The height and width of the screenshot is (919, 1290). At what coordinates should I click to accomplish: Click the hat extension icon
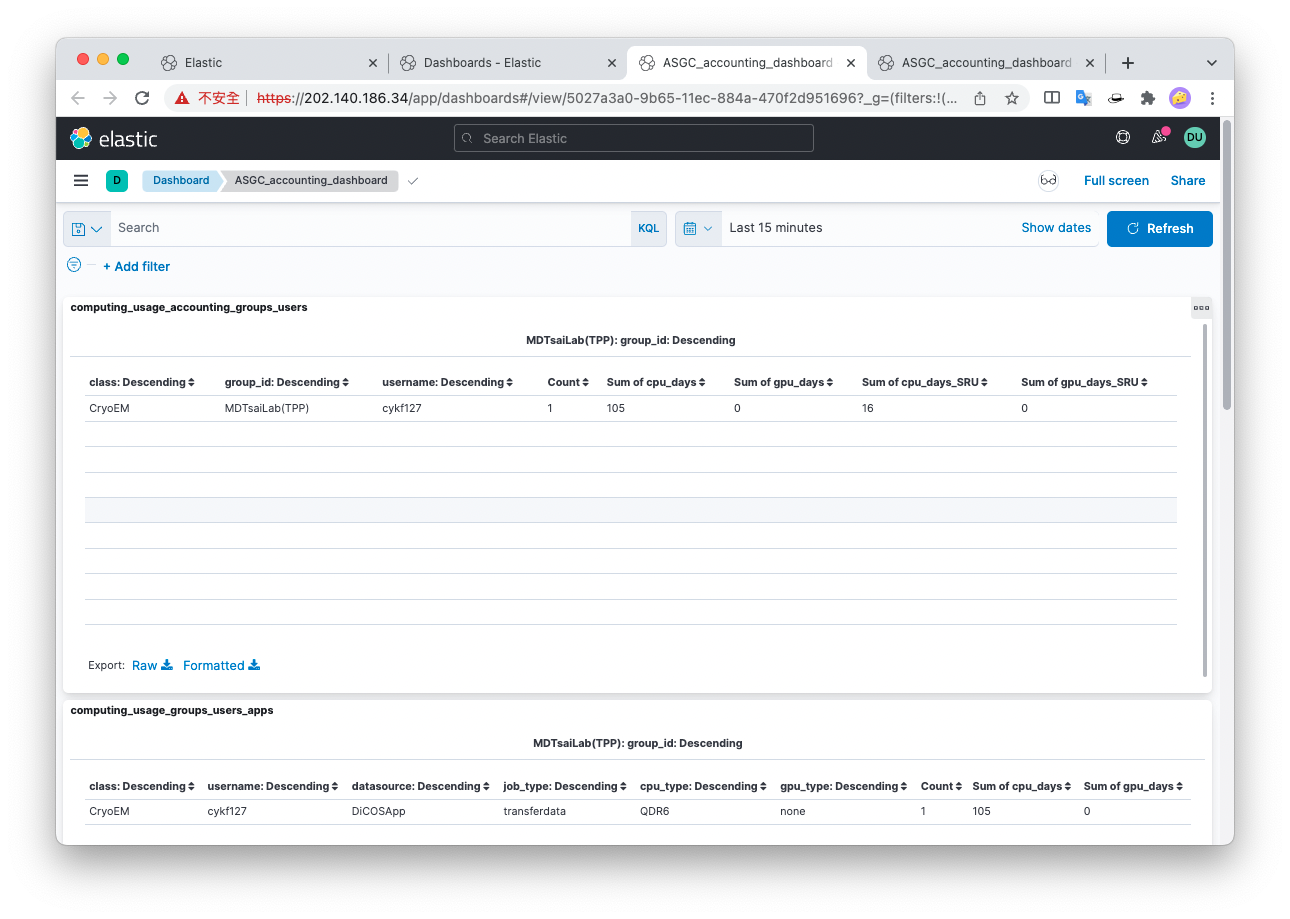1116,98
